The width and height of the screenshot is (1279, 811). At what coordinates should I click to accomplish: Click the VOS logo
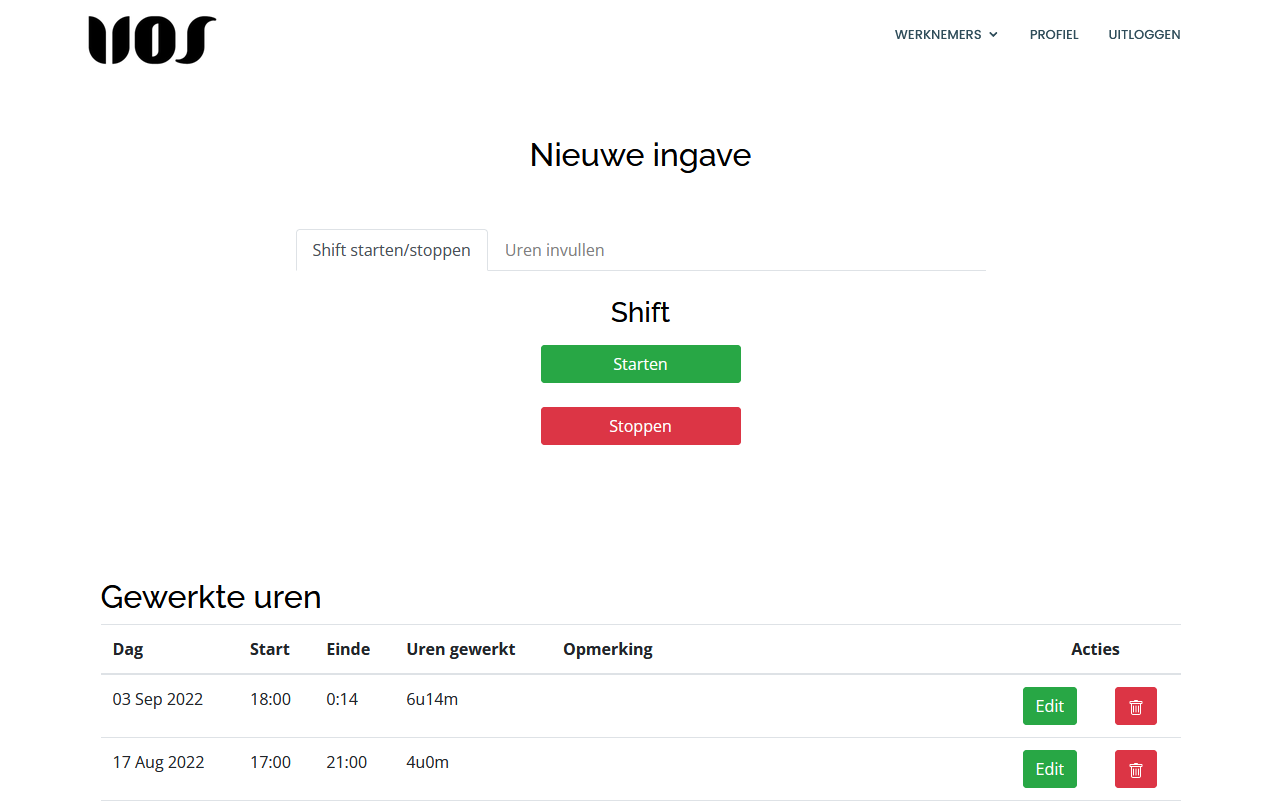tap(152, 40)
